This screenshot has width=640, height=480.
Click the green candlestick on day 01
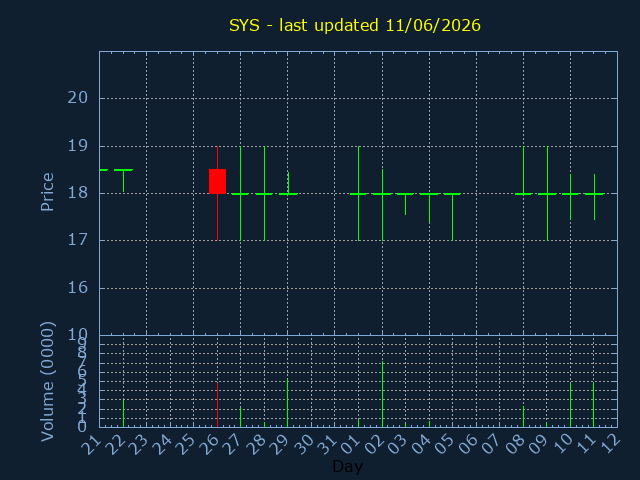(358, 193)
